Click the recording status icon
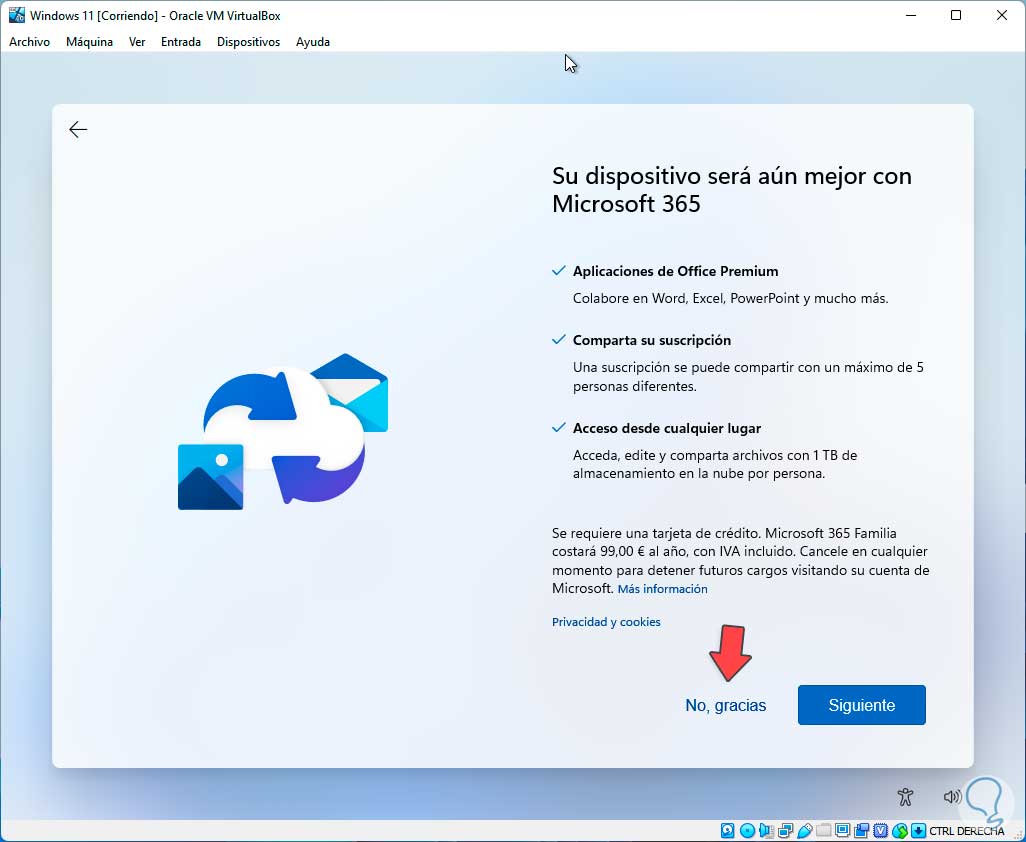 pyautogui.click(x=862, y=831)
